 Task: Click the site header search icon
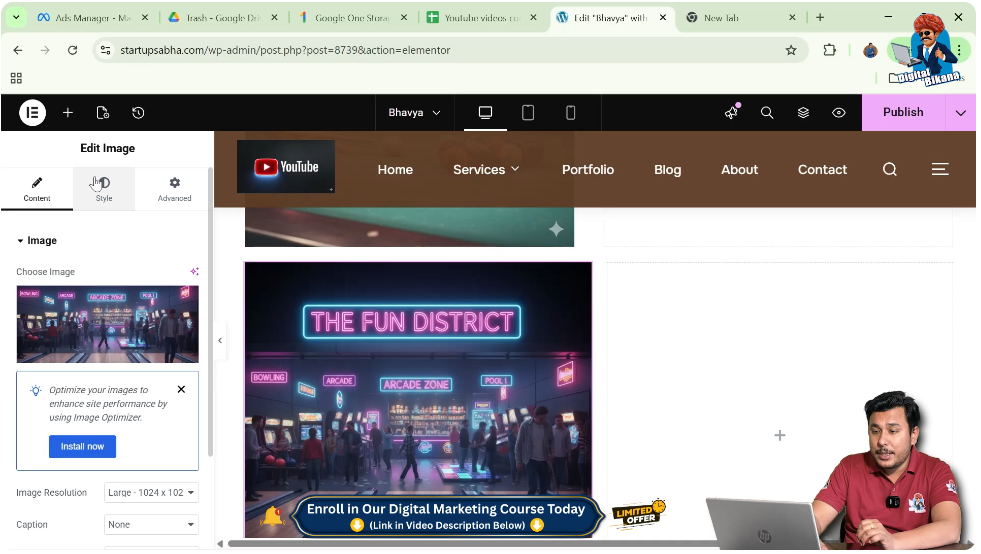point(890,170)
